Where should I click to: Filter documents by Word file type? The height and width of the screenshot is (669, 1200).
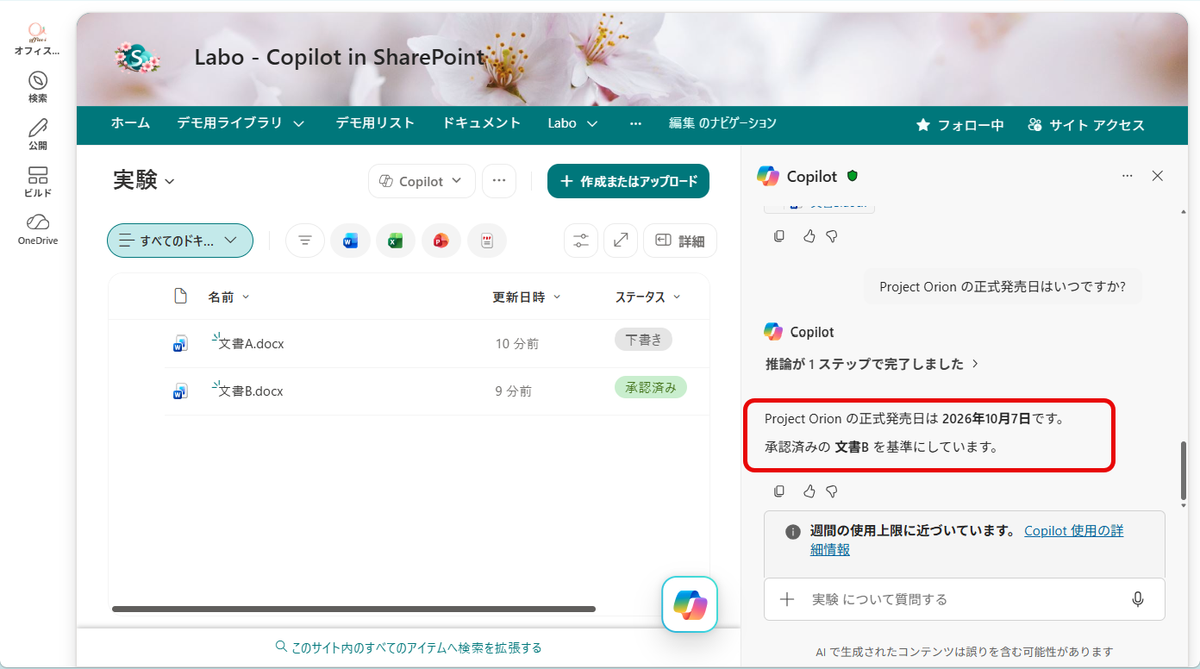[350, 240]
